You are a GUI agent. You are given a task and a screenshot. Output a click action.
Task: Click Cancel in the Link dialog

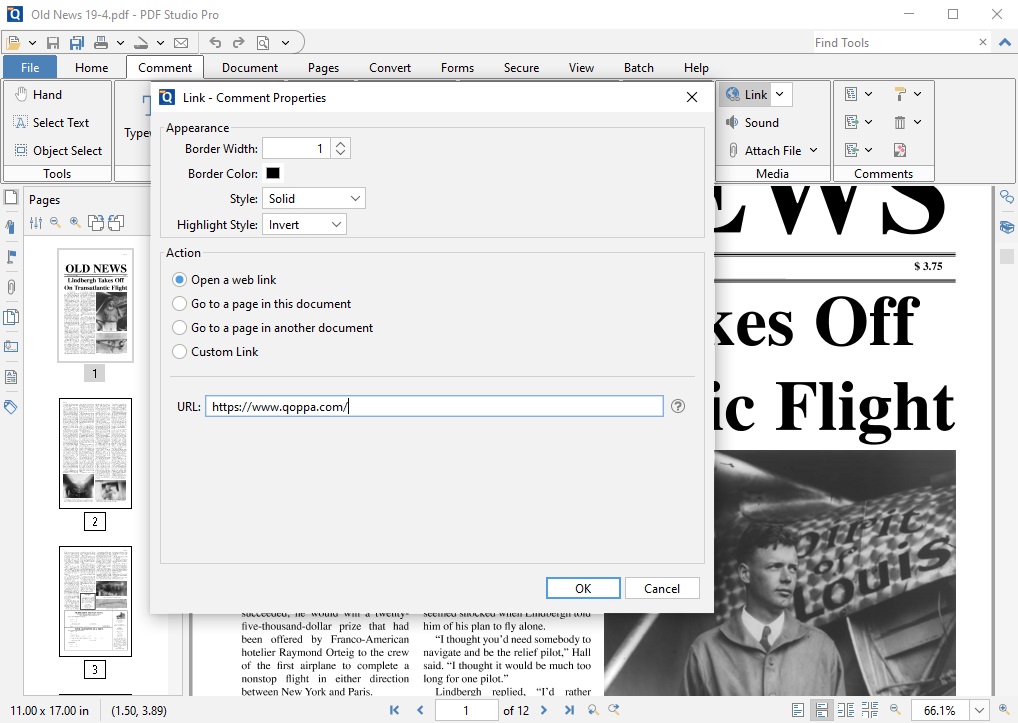click(x=661, y=588)
